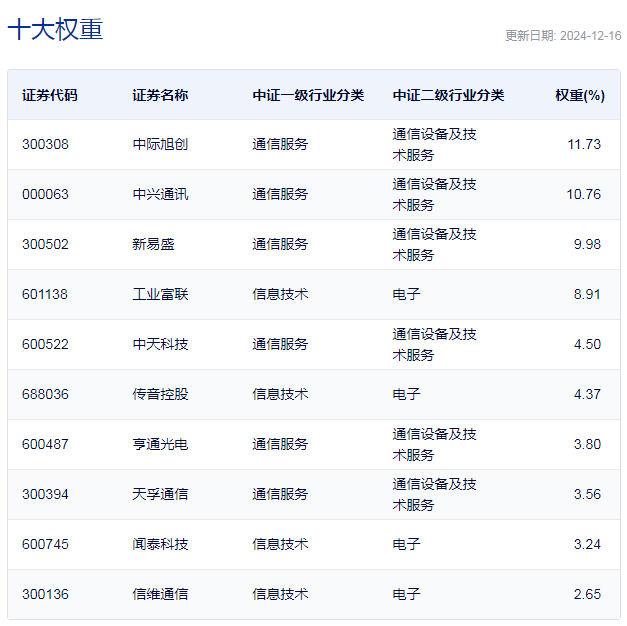Screen dimensions: 627x626
Task: Click 电子 in the 信维通信 row
Action: (406, 594)
